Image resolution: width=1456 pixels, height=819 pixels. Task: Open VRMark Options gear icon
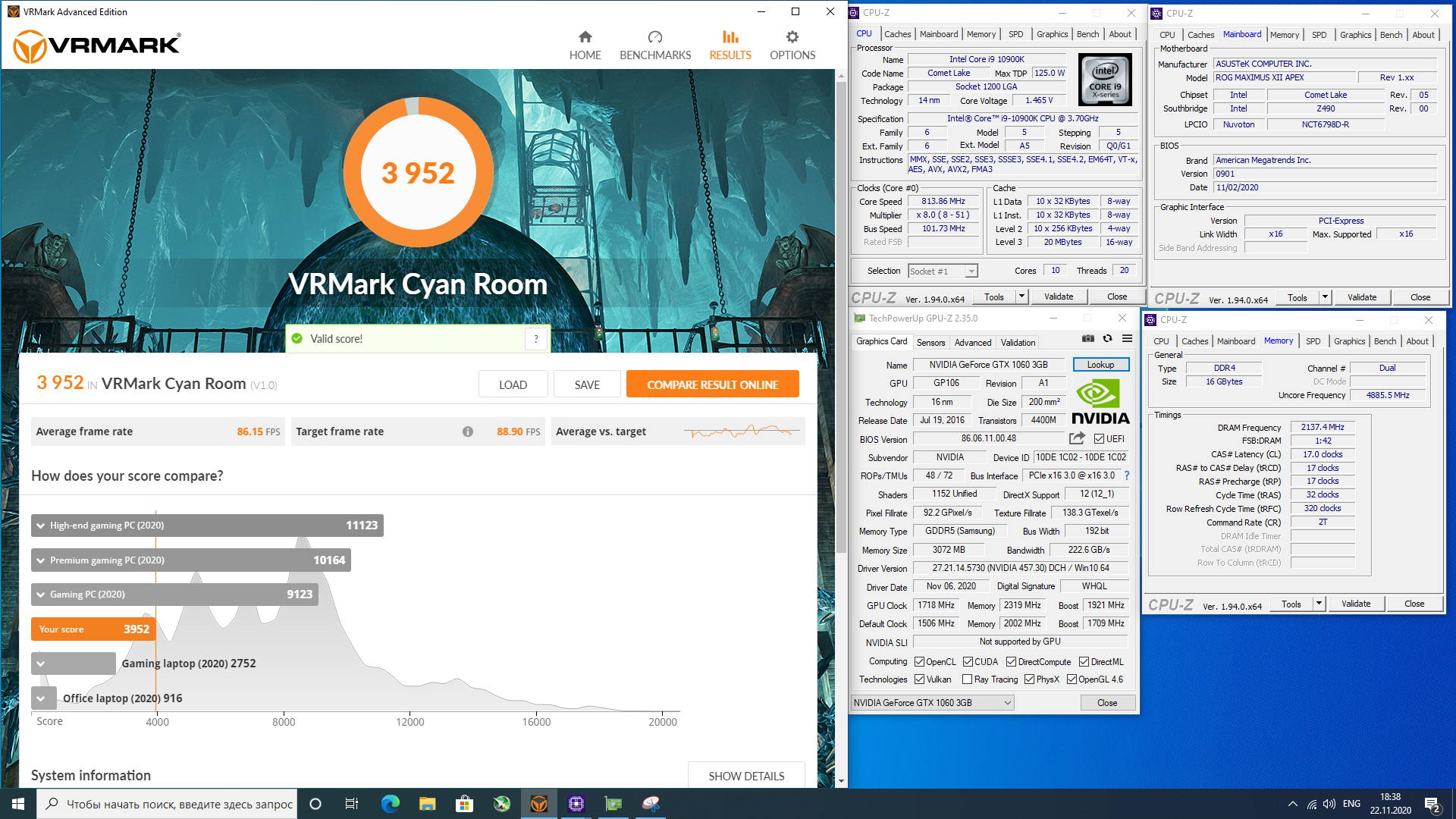coord(792,37)
